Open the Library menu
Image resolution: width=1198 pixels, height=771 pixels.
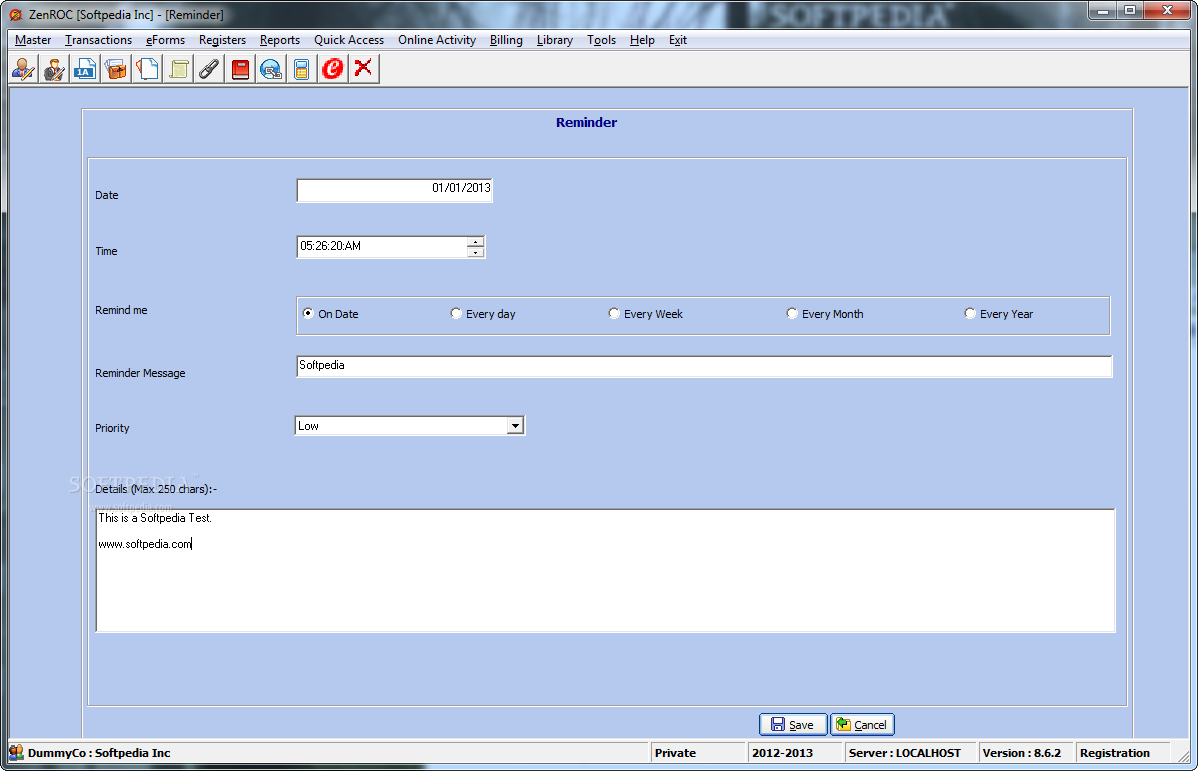pos(555,40)
